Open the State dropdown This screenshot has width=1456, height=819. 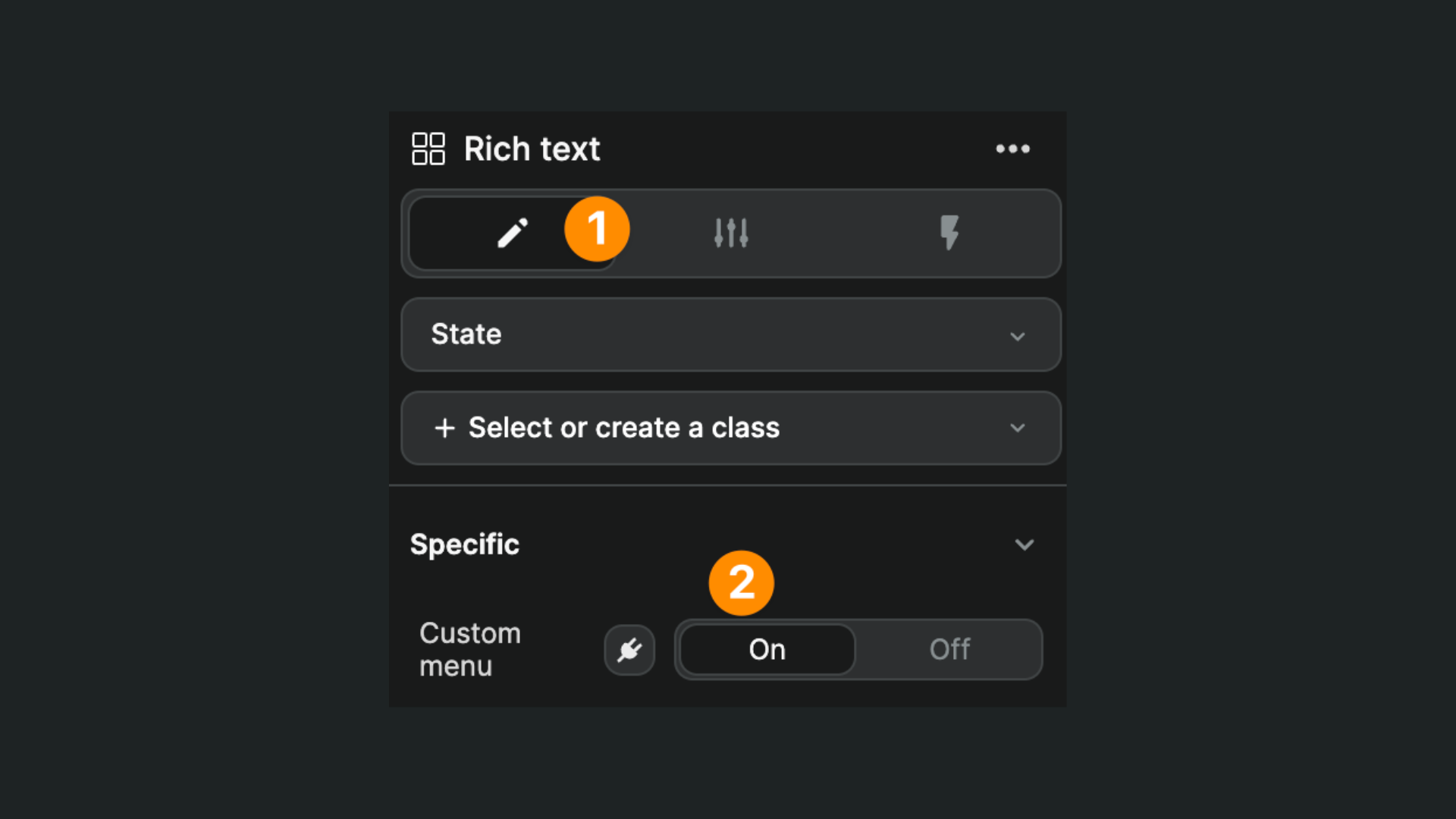(x=730, y=334)
